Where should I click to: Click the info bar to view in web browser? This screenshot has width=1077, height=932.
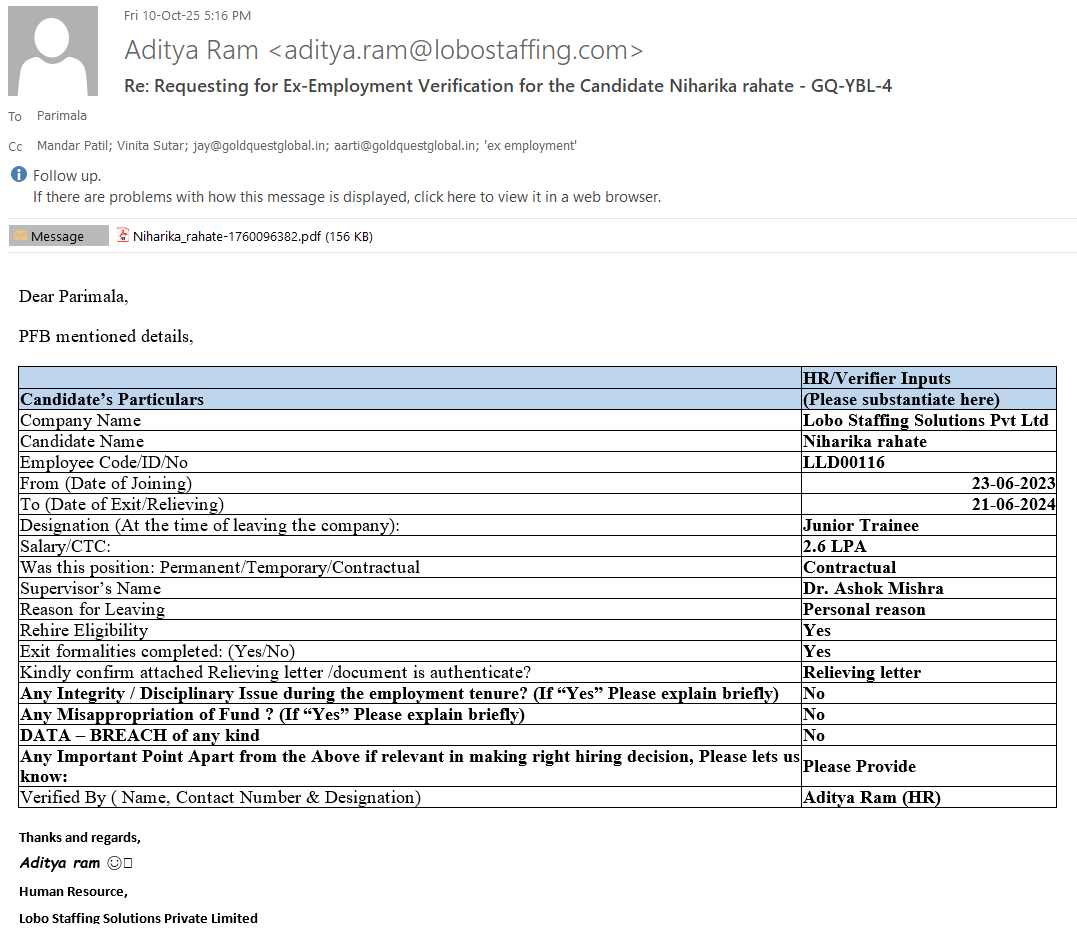pos(346,197)
